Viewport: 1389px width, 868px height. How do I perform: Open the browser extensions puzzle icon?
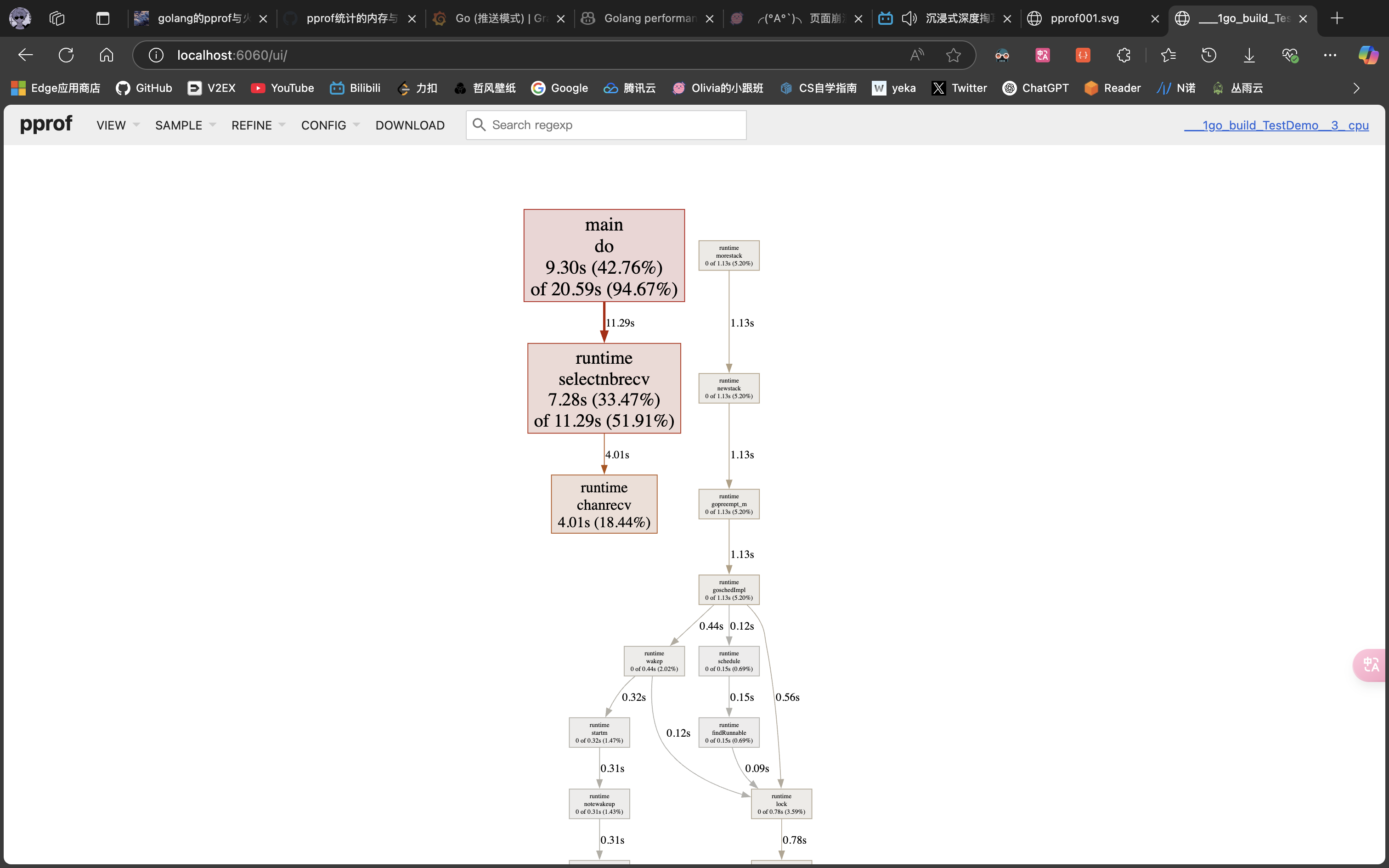pos(1123,55)
